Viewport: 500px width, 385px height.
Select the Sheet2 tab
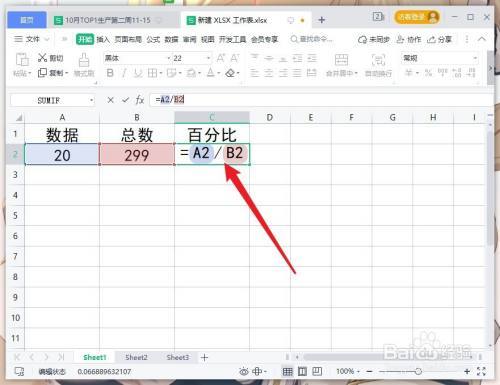pos(136,357)
